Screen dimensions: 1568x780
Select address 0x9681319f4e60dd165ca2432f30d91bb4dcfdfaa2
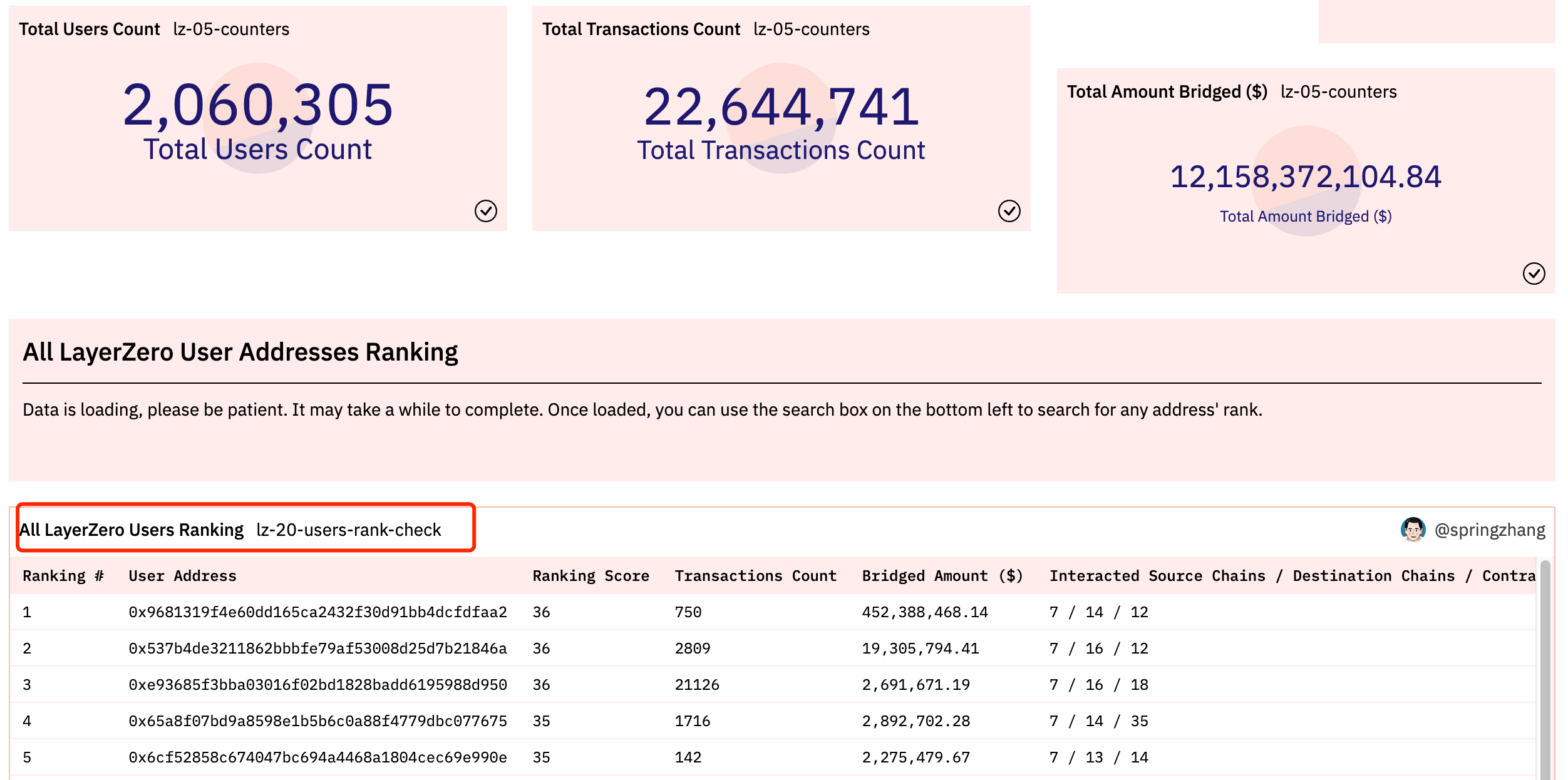tap(317, 612)
